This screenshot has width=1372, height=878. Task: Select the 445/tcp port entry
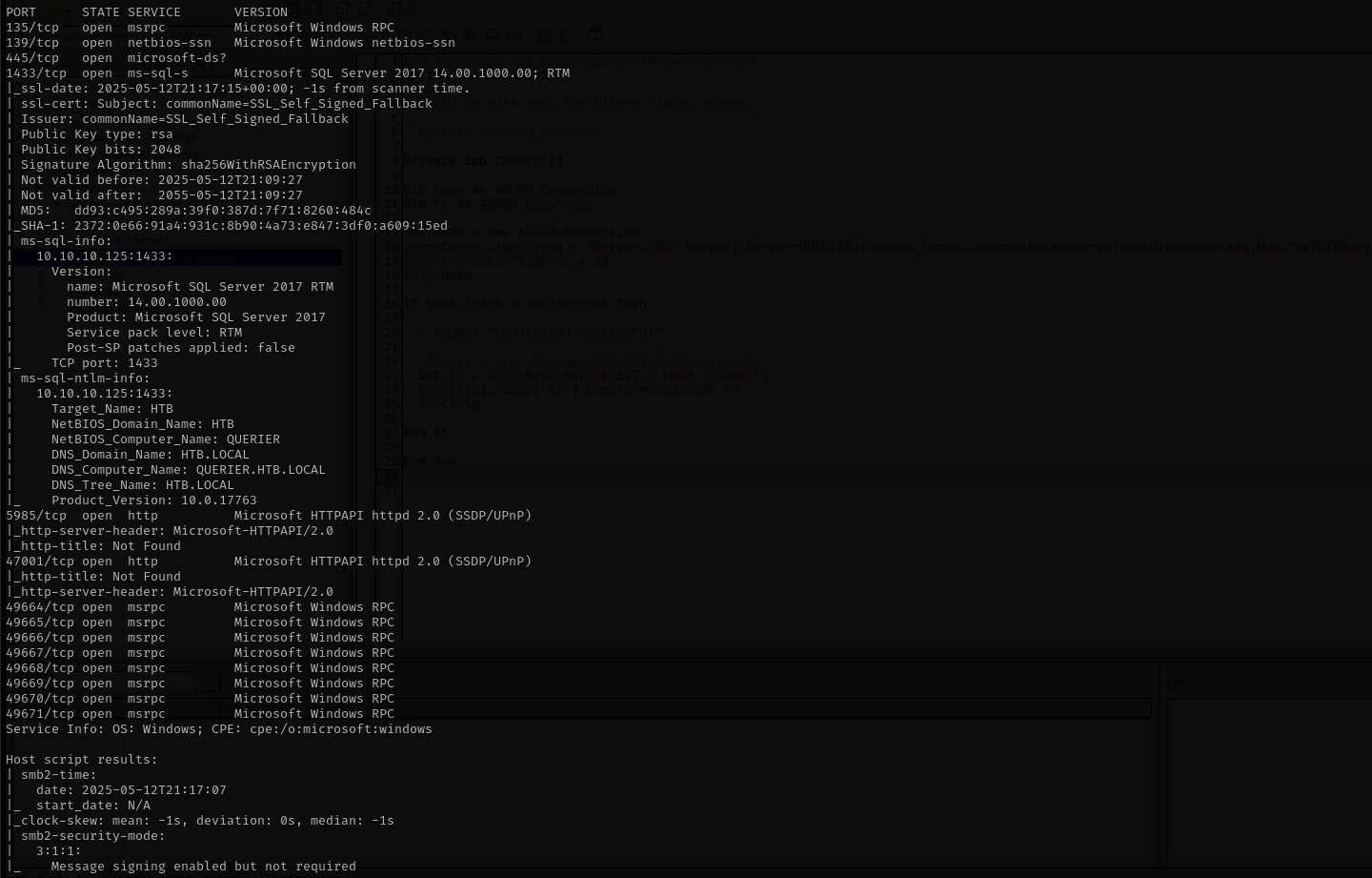click(x=32, y=58)
